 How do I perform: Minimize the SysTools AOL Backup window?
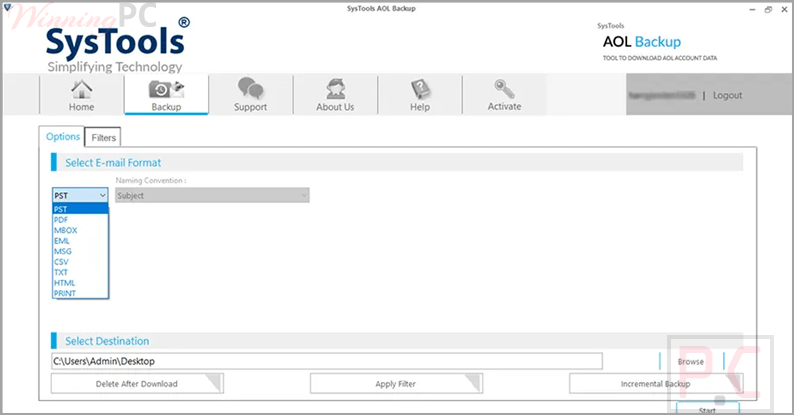click(x=752, y=10)
